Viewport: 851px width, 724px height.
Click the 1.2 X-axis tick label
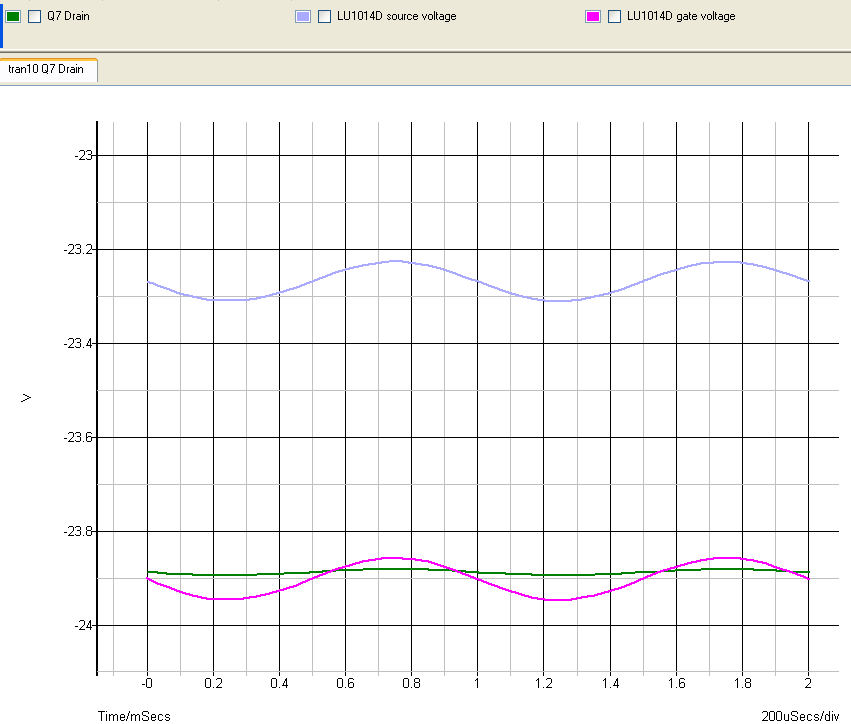coord(544,683)
